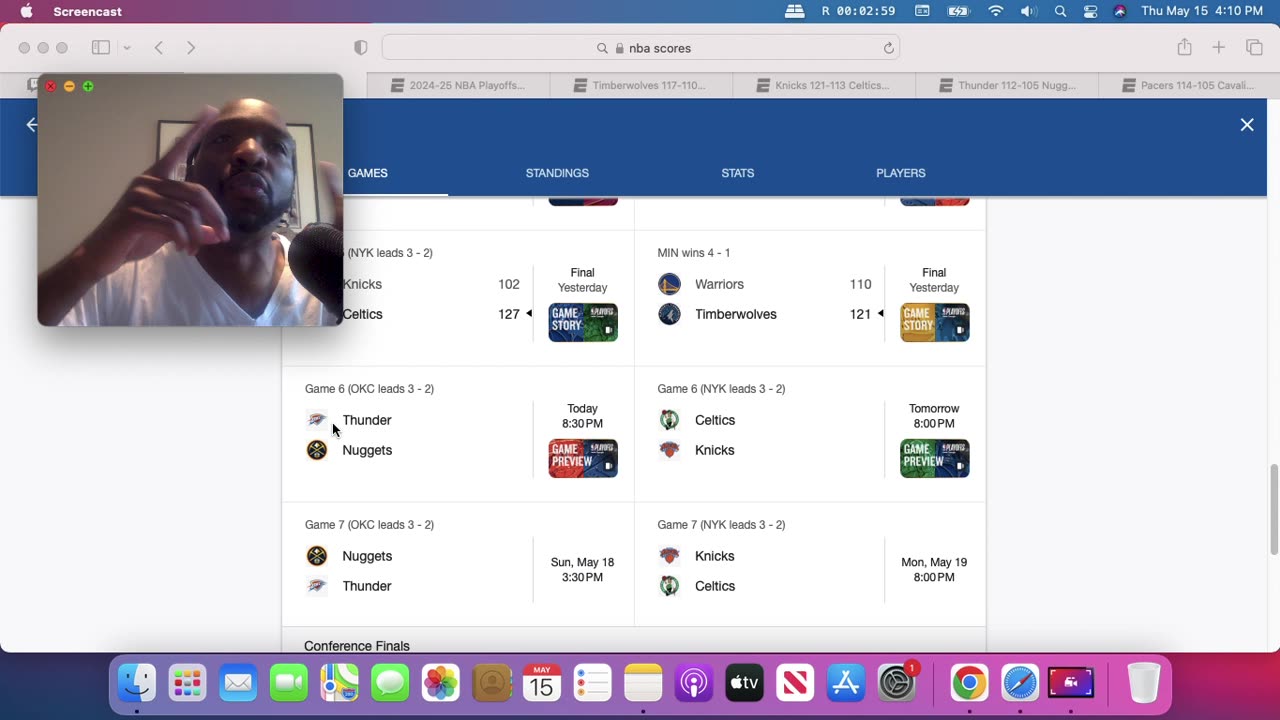The height and width of the screenshot is (720, 1280).
Task: Open Warriors vs Timberwolves Game Story
Action: [x=935, y=322]
